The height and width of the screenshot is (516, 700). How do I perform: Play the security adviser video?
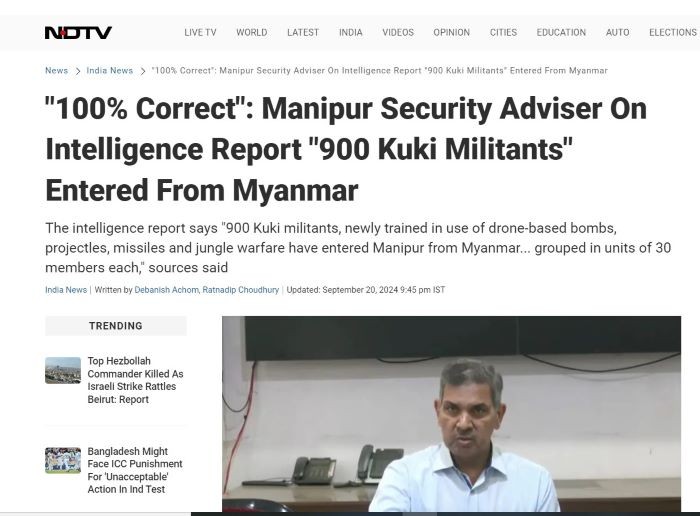pyautogui.click(x=451, y=414)
